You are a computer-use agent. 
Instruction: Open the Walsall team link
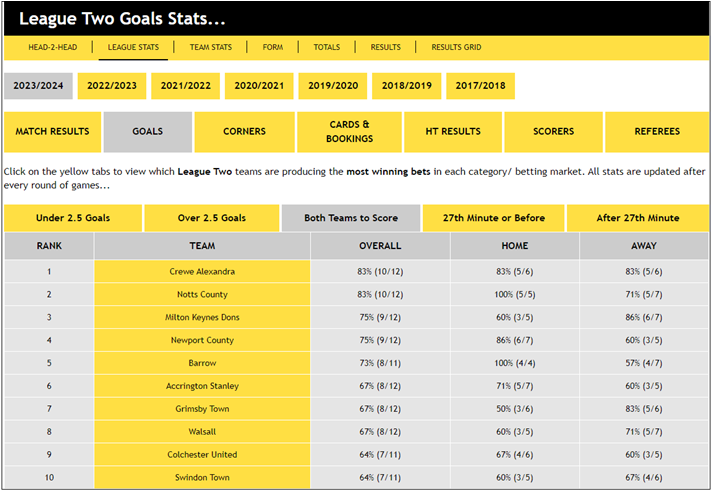[x=202, y=432]
